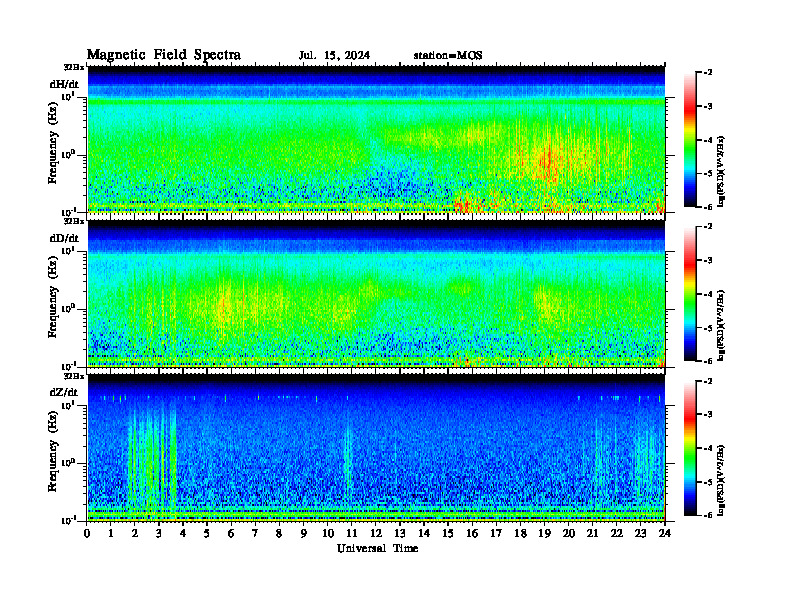This screenshot has width=792, height=612.
Task: Click the 'station=MOS' label
Action: pyautogui.click(x=448, y=56)
